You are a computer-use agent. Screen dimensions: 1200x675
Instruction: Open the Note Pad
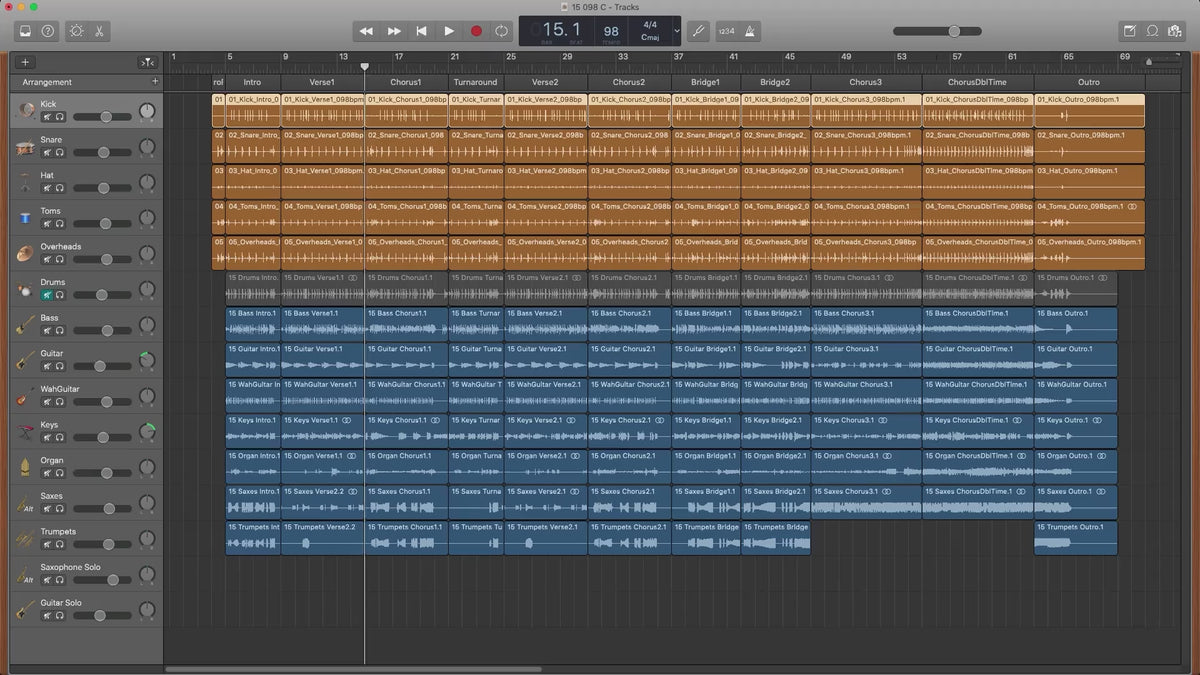(1129, 31)
